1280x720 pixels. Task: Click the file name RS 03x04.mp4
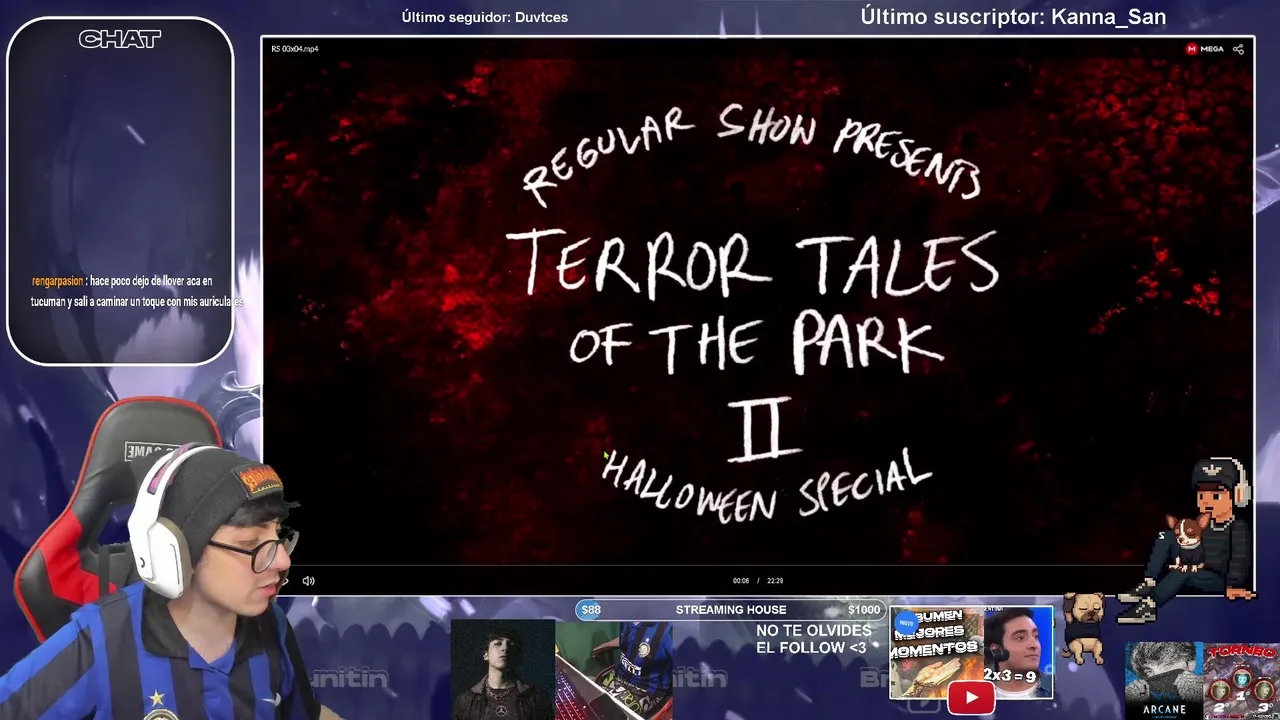point(295,49)
